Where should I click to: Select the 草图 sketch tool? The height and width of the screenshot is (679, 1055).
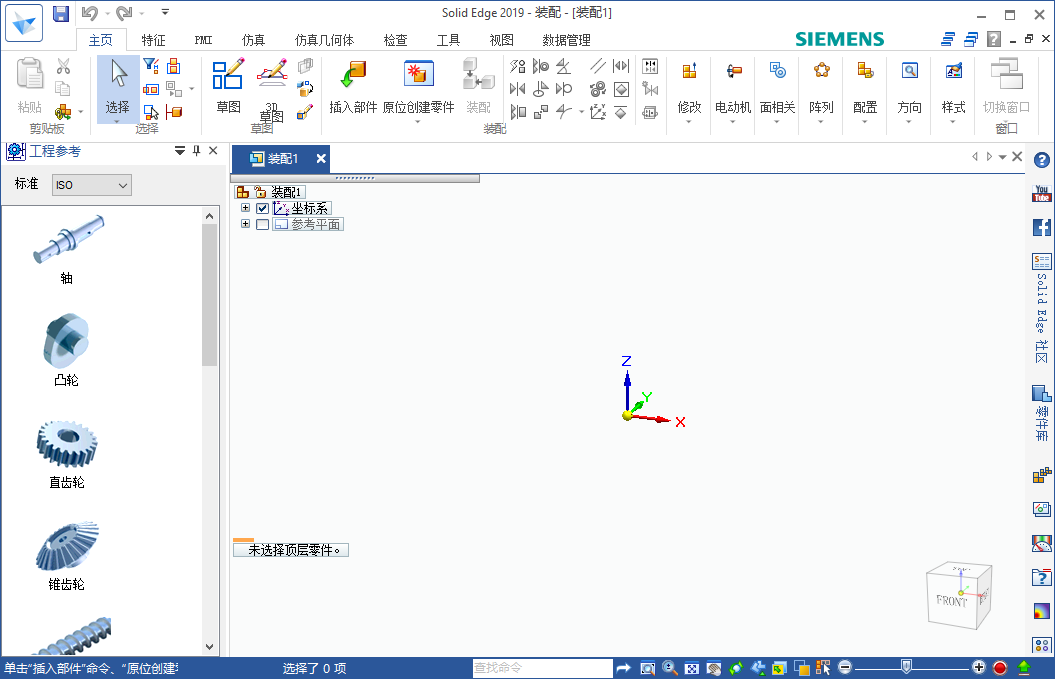click(x=228, y=86)
